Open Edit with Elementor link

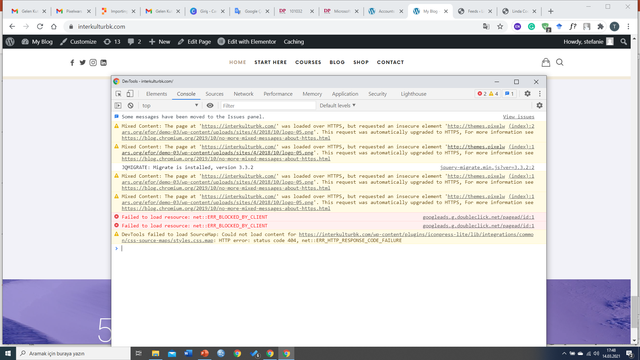pyautogui.click(x=247, y=42)
